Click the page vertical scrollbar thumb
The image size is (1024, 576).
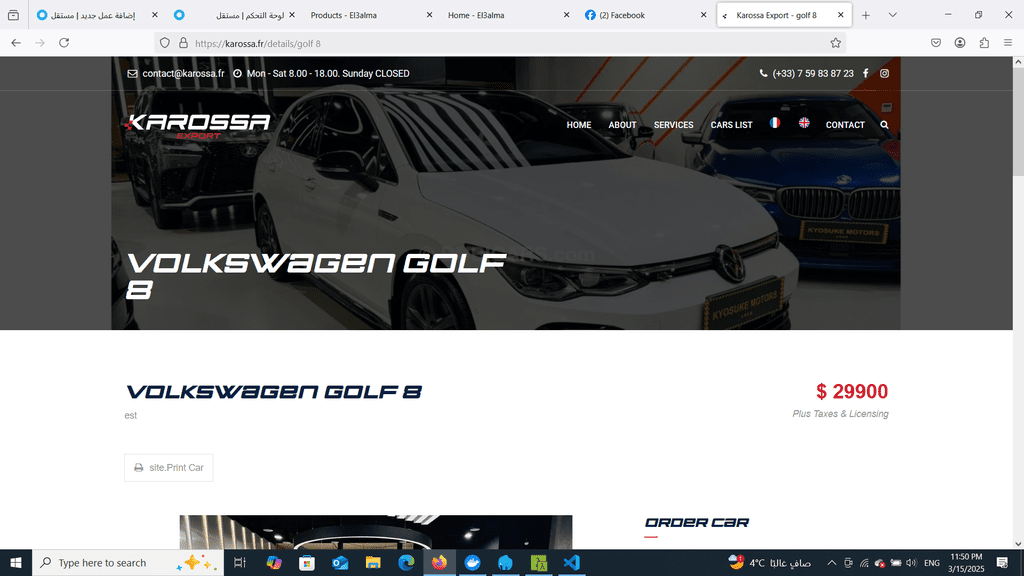click(1018, 121)
